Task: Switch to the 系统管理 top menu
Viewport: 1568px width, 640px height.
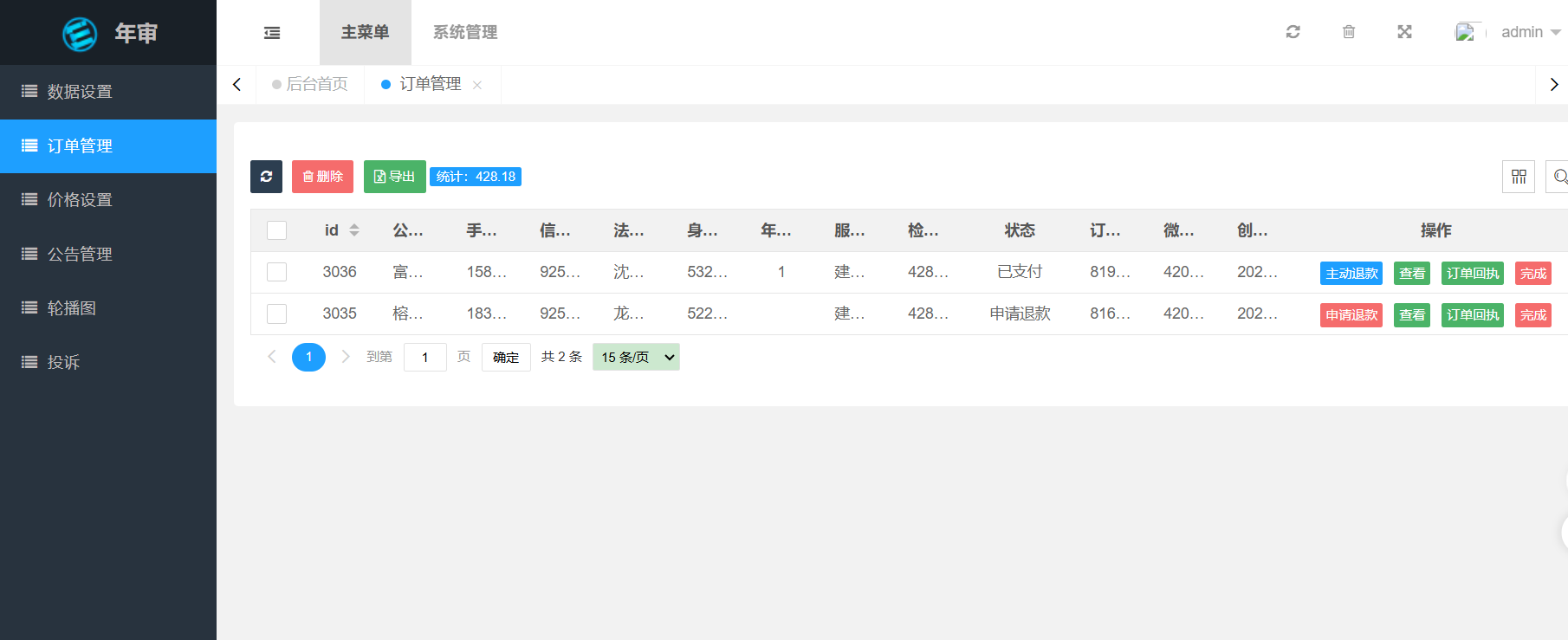Action: point(465,32)
